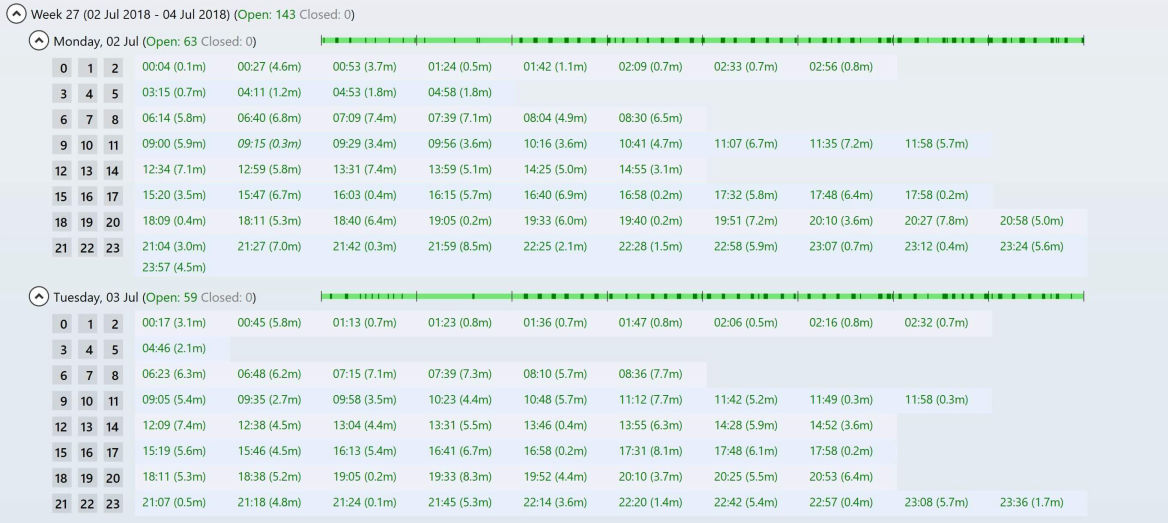Open the italic 09:15 (0.3m) entry
Image resolution: width=1168 pixels, height=523 pixels.
pyautogui.click(x=270, y=144)
